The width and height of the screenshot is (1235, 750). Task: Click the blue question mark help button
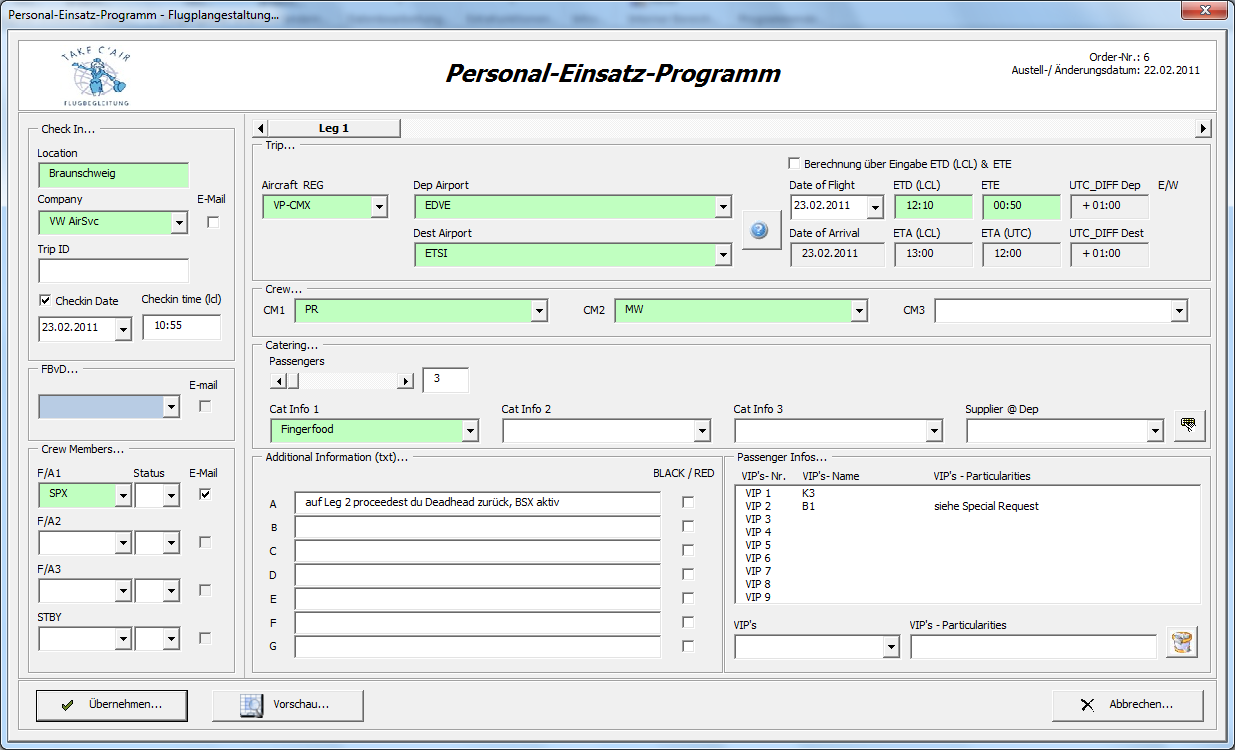(760, 231)
